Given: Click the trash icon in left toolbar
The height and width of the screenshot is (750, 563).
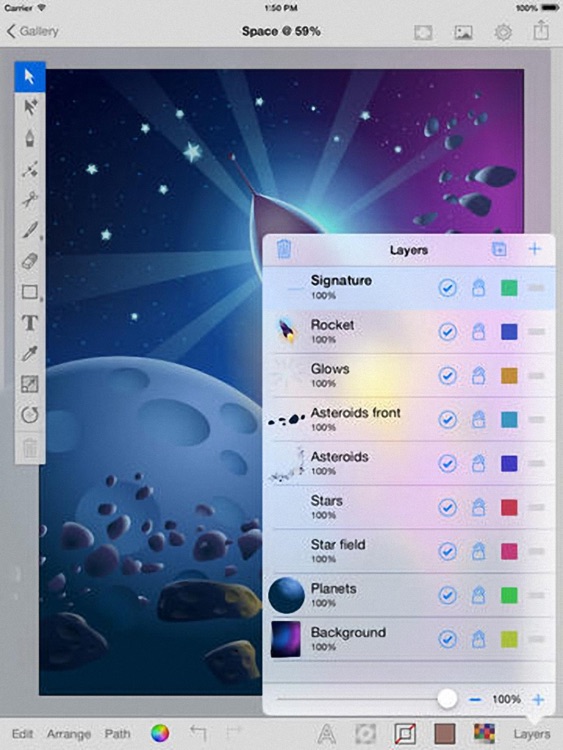Looking at the screenshot, I should pyautogui.click(x=30, y=448).
